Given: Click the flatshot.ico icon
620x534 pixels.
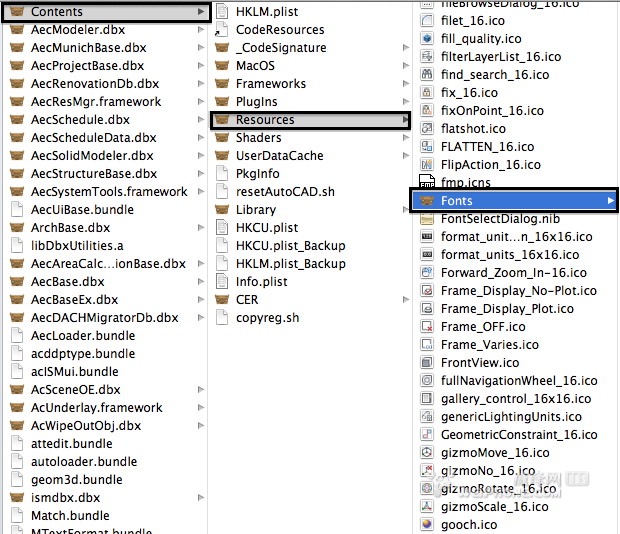Looking at the screenshot, I should tap(427, 128).
